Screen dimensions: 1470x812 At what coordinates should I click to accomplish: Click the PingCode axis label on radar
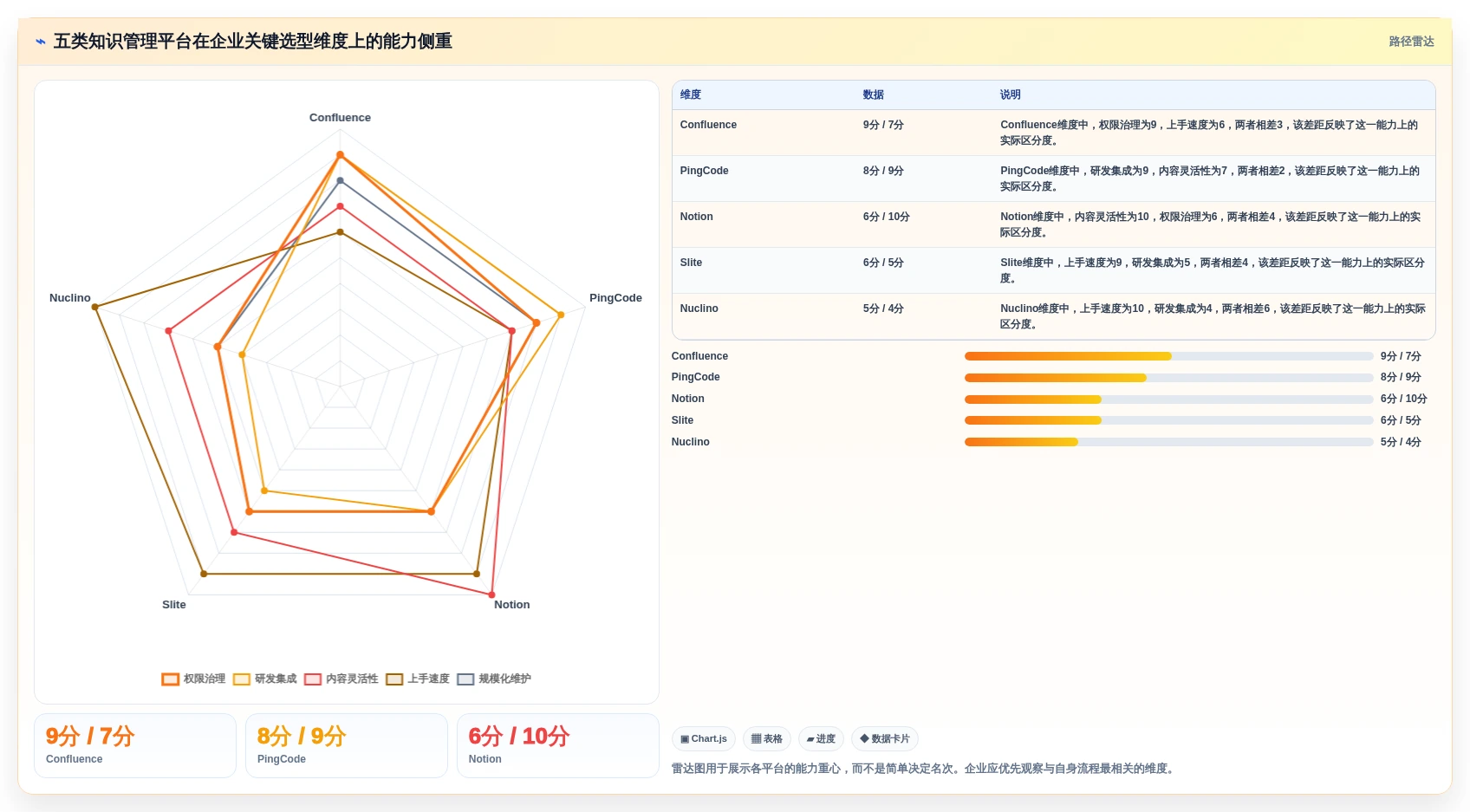tap(615, 298)
